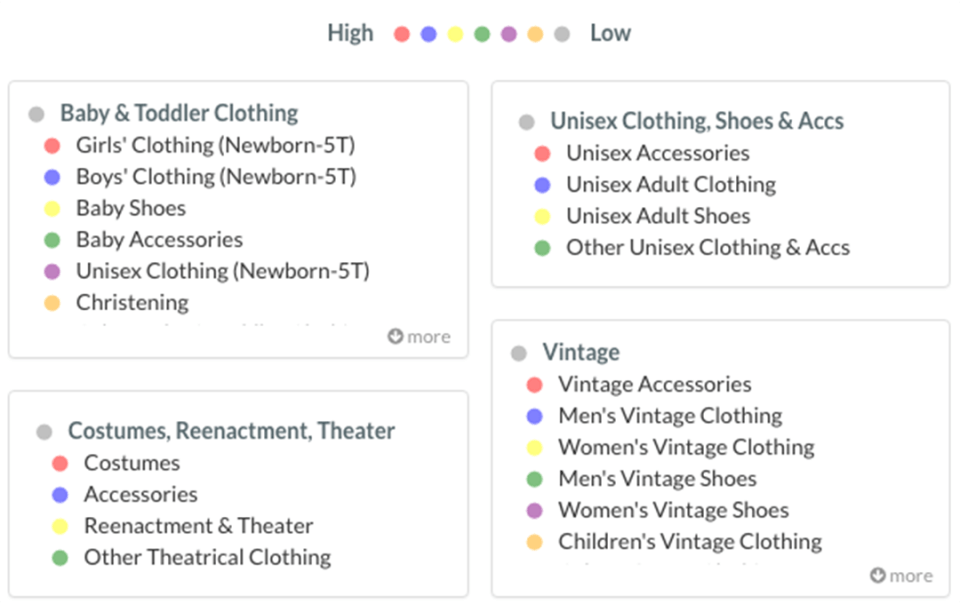This screenshot has height=604, width=960.
Task: Click green dot beside Other Theatrical Clothing
Action: [60, 558]
